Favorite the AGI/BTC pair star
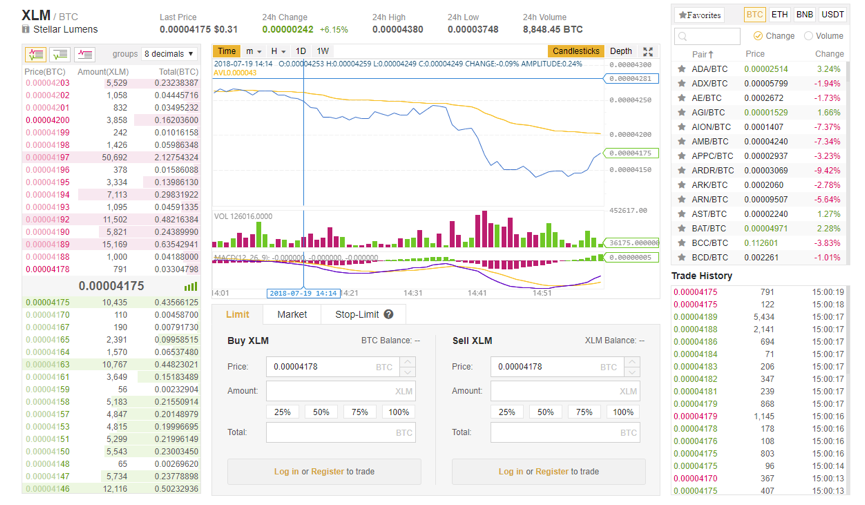This screenshot has height=505, width=865. click(x=682, y=113)
